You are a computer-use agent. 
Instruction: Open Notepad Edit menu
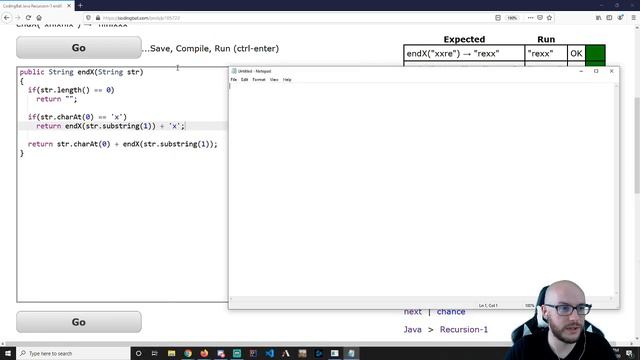(244, 80)
